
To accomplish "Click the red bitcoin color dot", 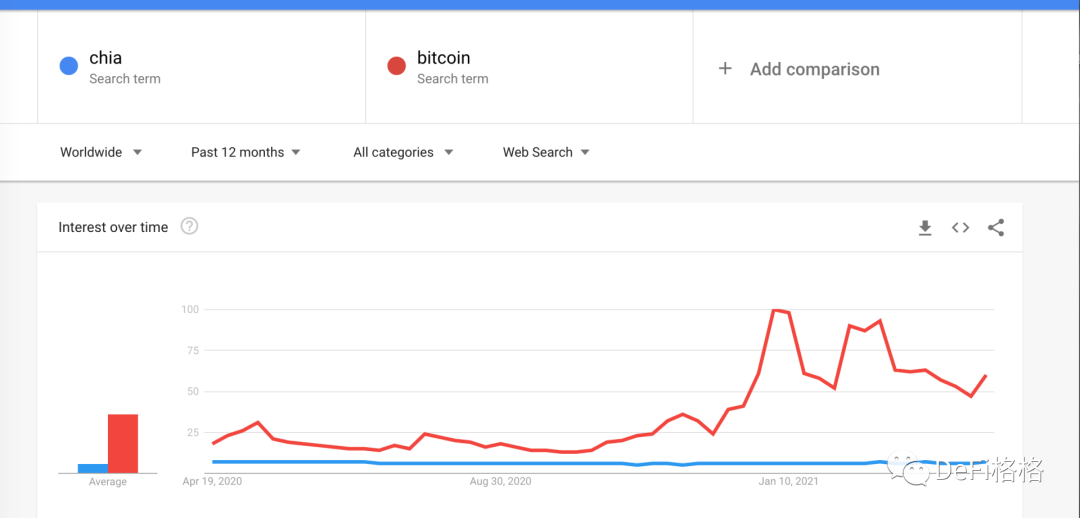I will (396, 67).
